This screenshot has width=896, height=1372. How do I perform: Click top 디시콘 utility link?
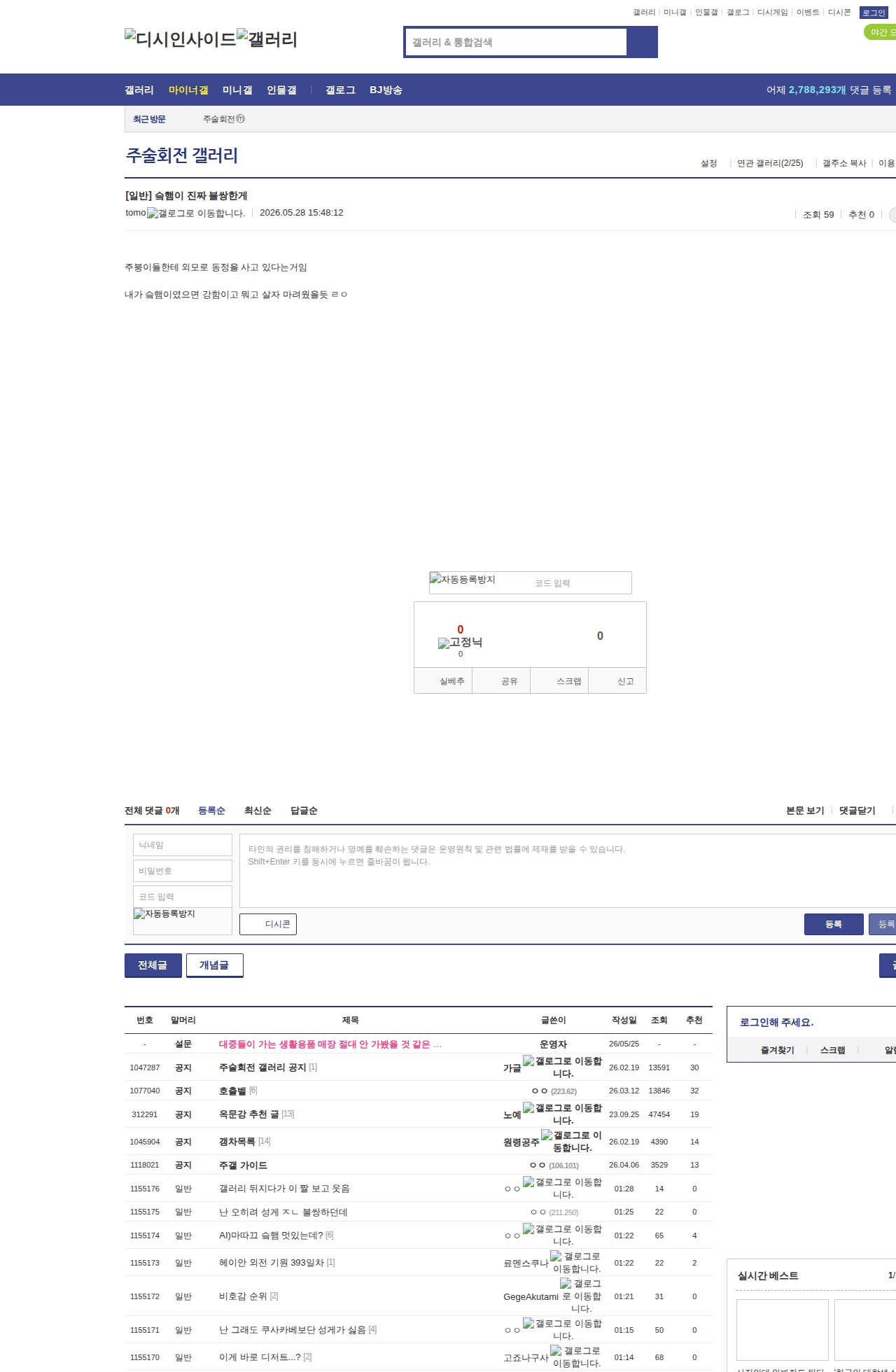pyautogui.click(x=839, y=13)
